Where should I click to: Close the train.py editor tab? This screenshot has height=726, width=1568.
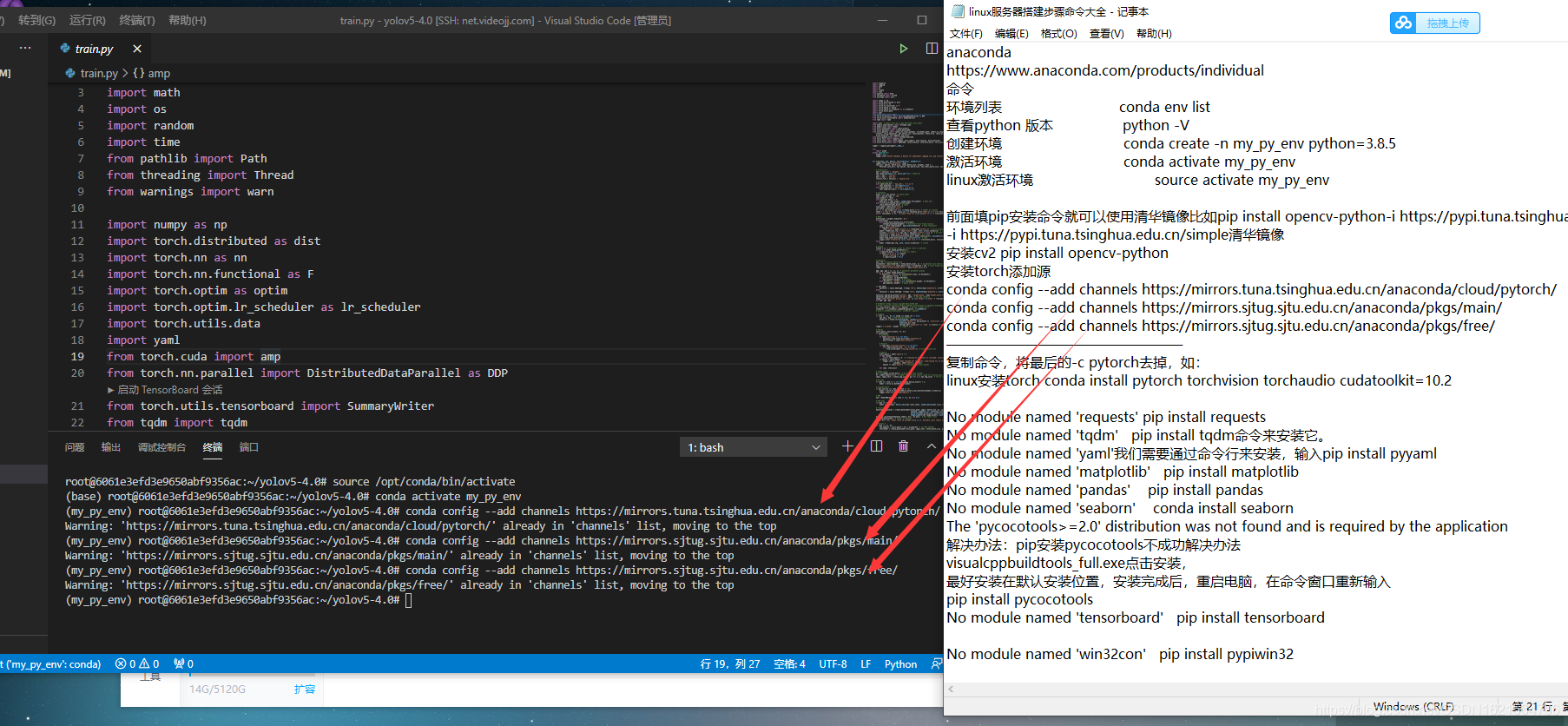pyautogui.click(x=137, y=49)
